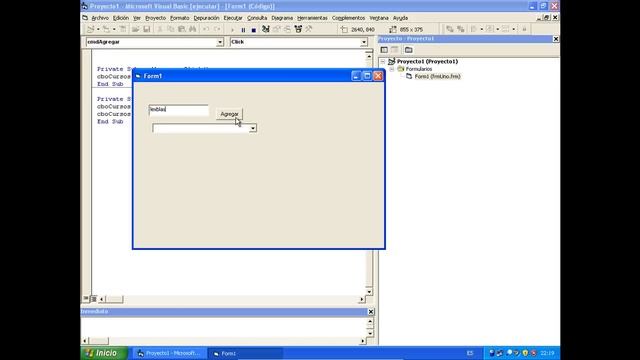Switch to Procedure View icon below code

point(86,299)
